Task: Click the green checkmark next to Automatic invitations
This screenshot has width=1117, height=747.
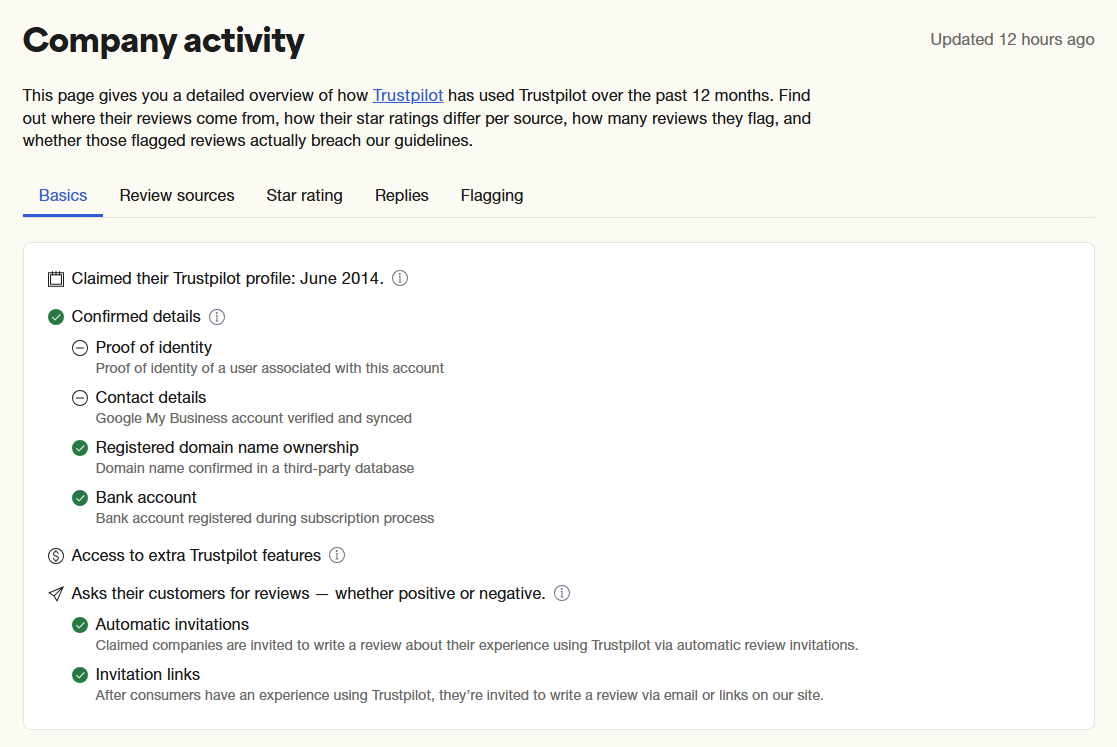Action: coord(80,624)
